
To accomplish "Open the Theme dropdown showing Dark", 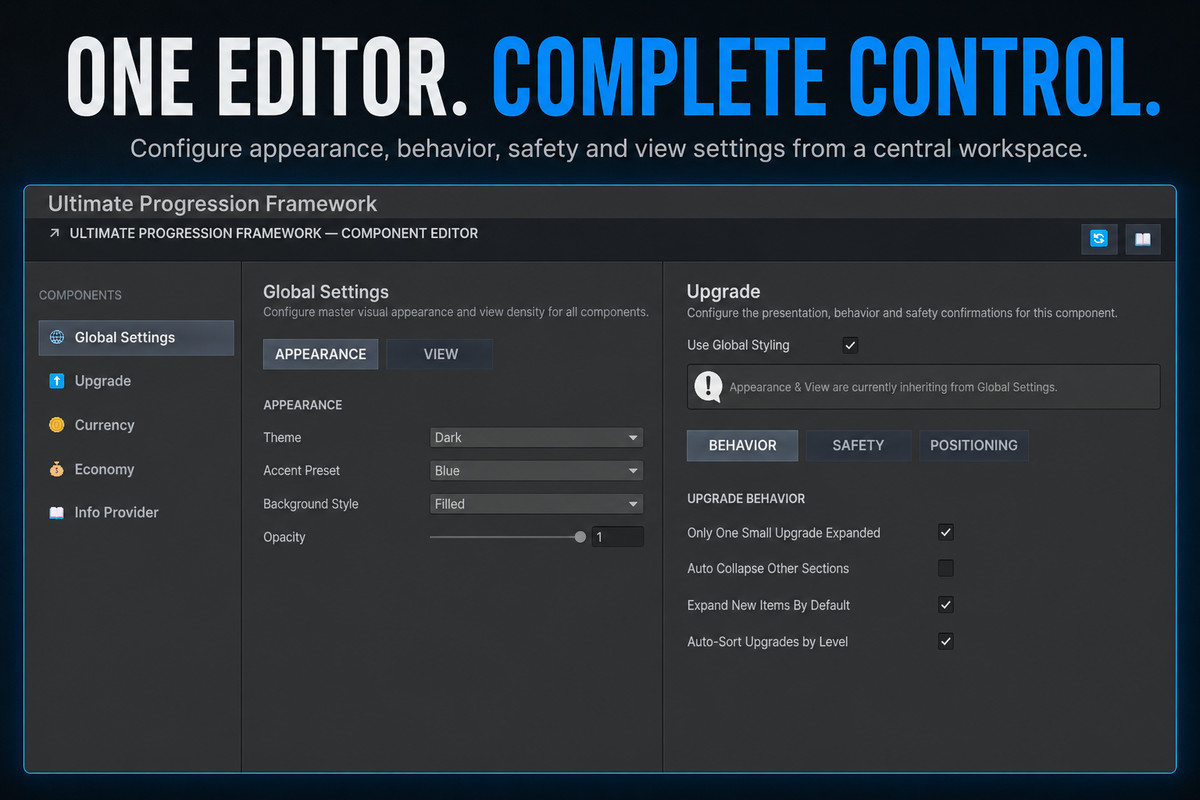I will 537,438.
